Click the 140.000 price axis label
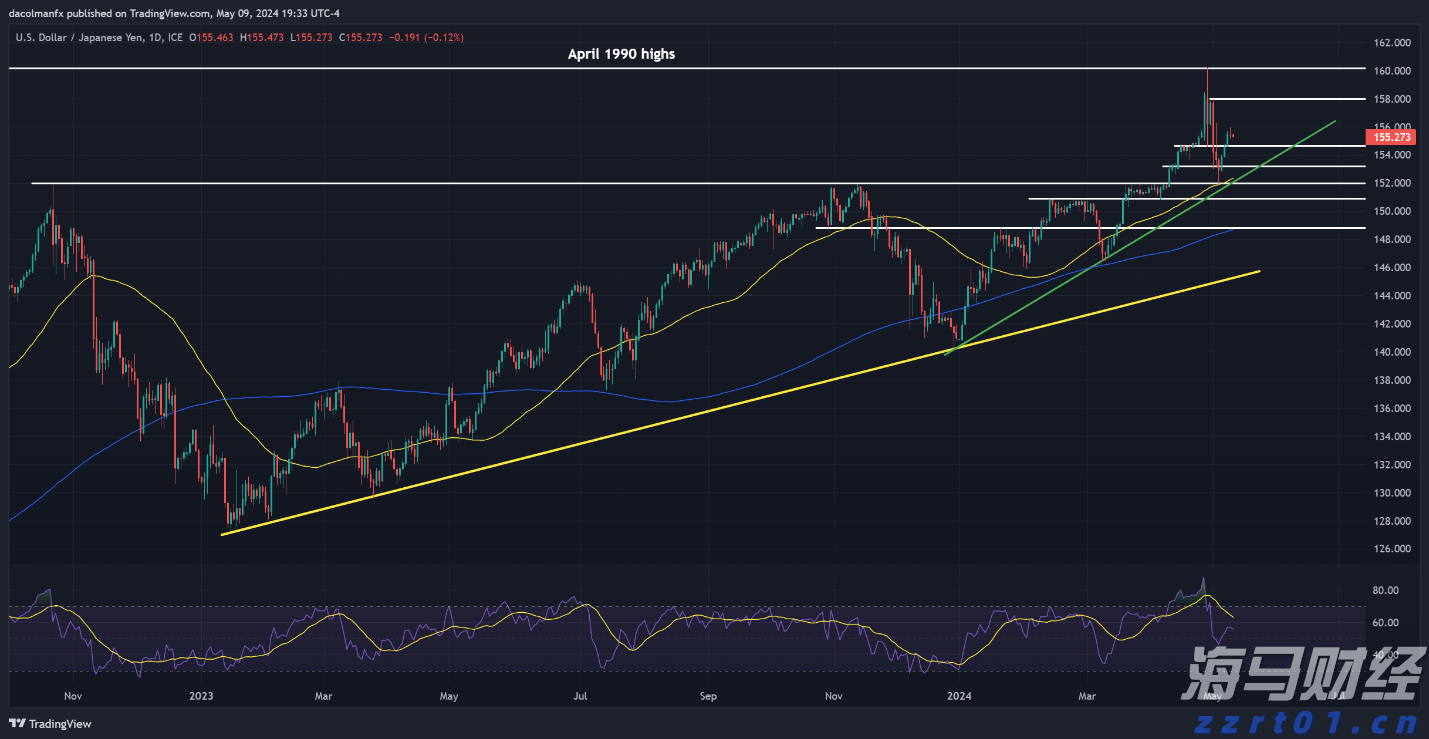1429x739 pixels. [x=1391, y=352]
